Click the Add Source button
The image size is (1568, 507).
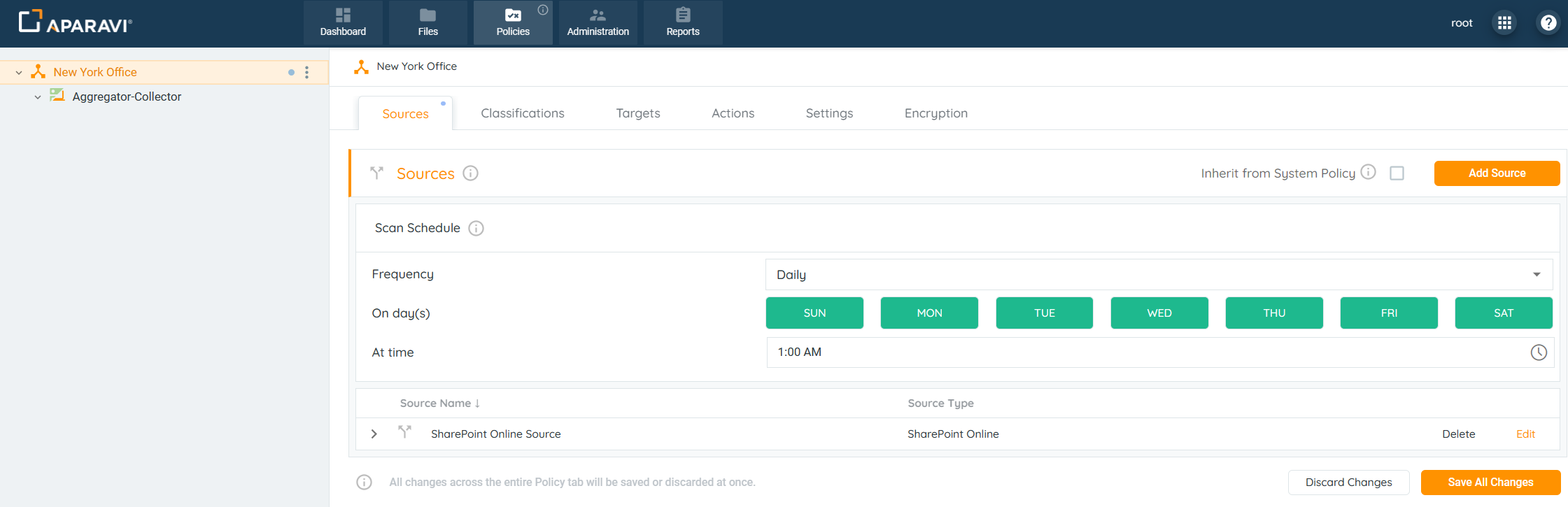click(1497, 173)
